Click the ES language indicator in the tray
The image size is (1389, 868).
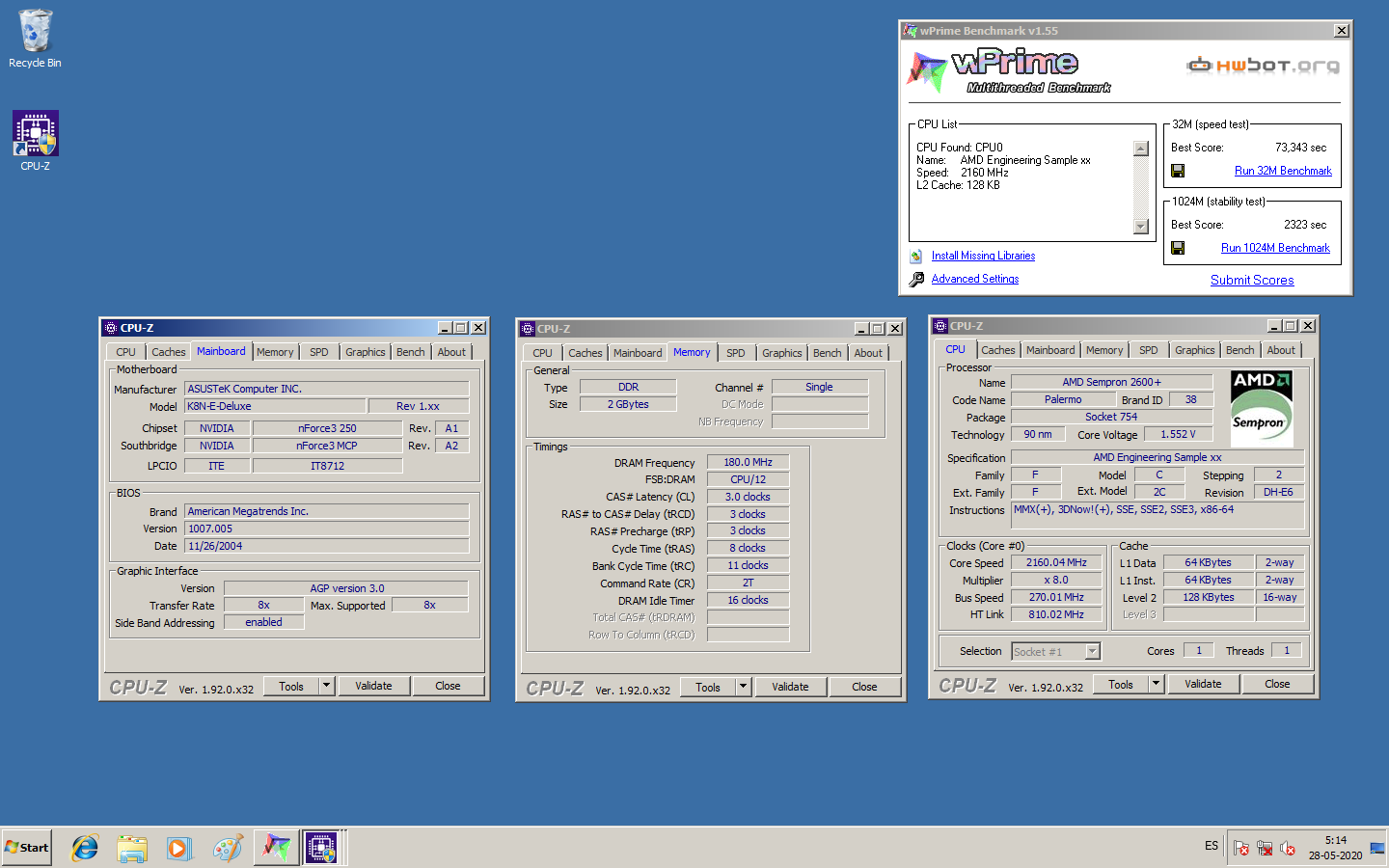(x=1212, y=846)
